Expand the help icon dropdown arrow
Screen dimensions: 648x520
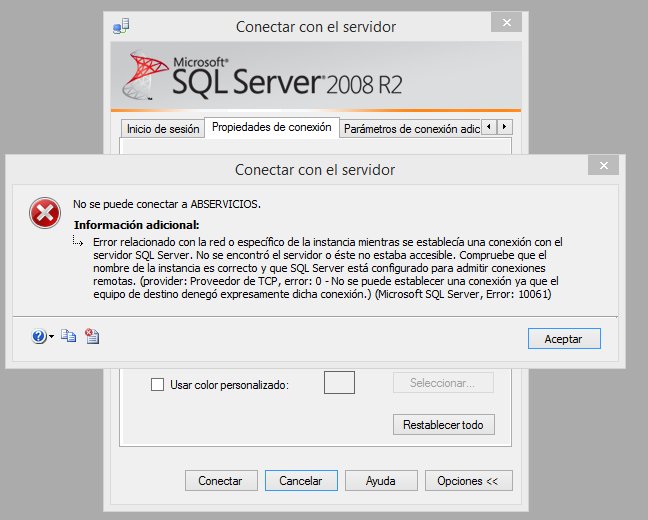point(51,336)
